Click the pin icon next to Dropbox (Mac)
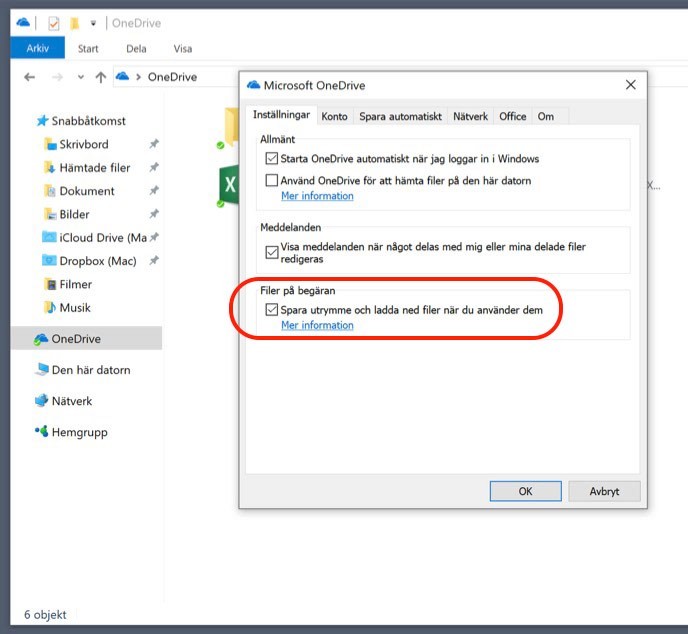 coord(154,260)
